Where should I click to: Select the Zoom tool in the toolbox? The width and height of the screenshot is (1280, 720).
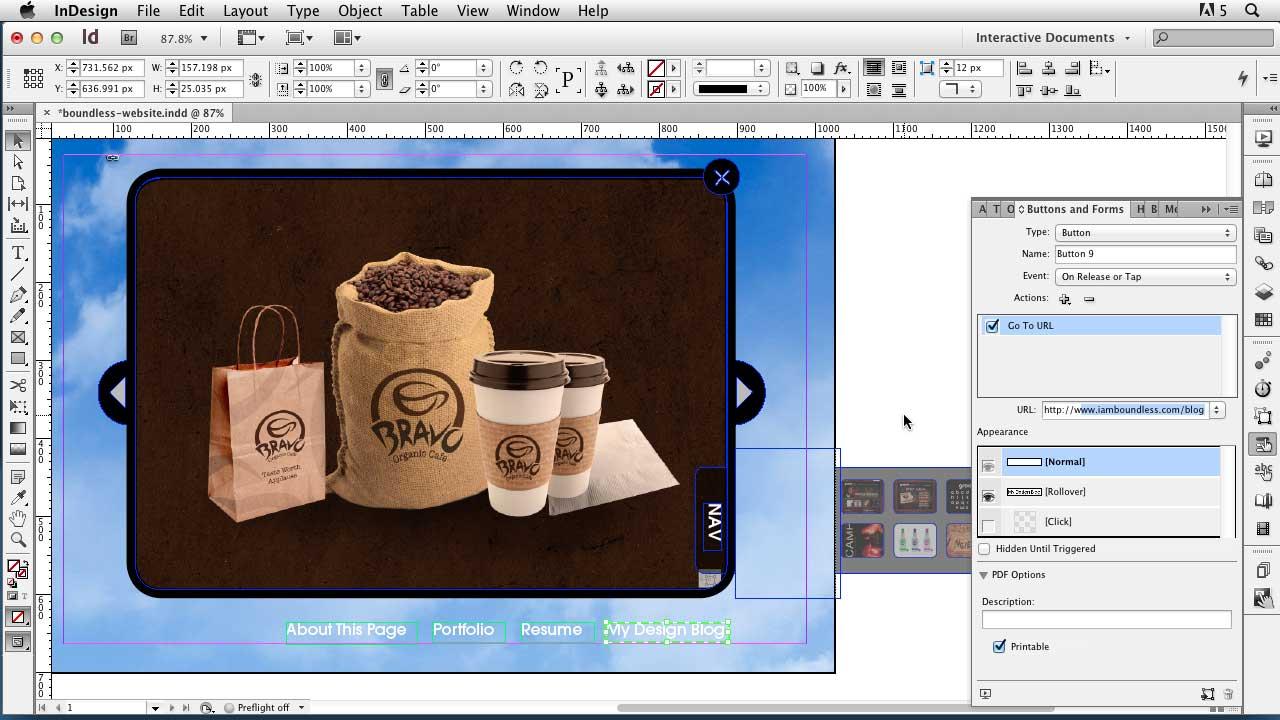(x=18, y=540)
